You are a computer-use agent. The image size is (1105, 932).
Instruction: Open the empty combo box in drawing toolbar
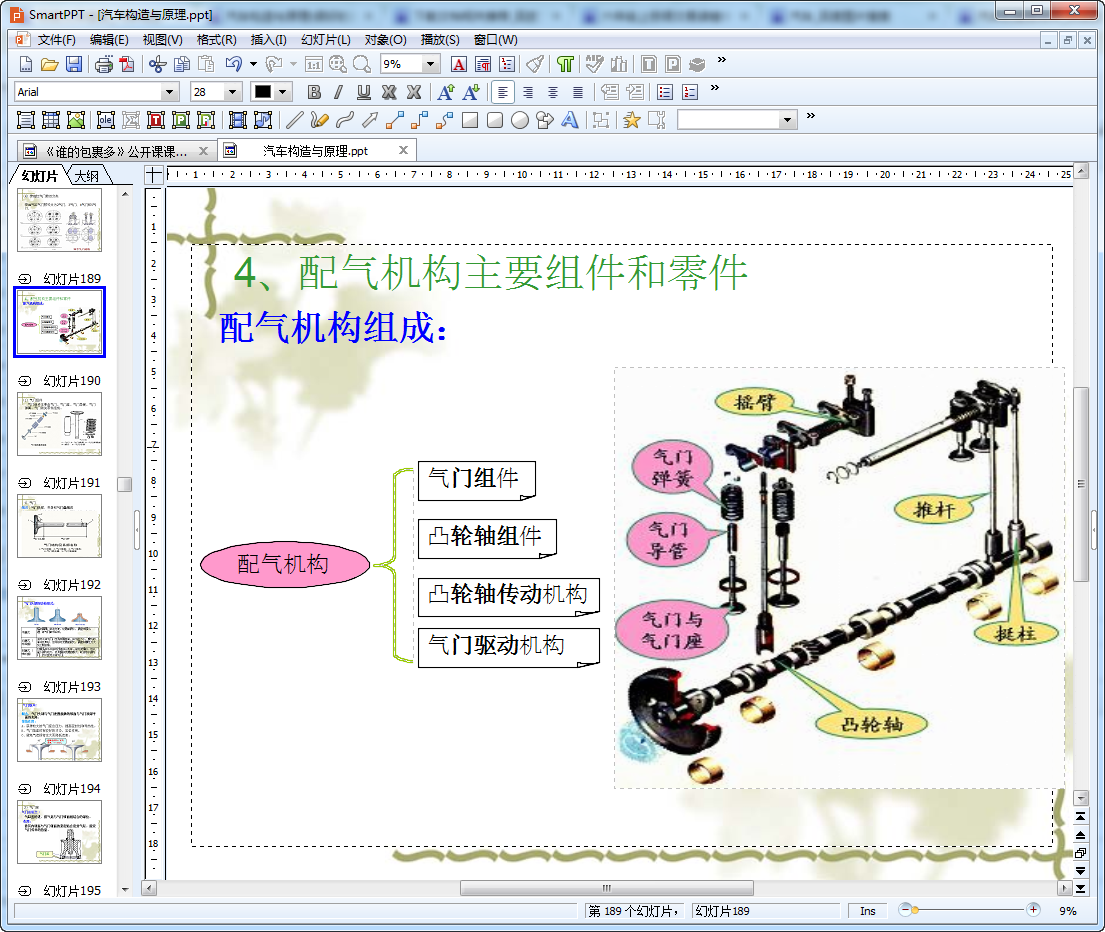click(737, 120)
